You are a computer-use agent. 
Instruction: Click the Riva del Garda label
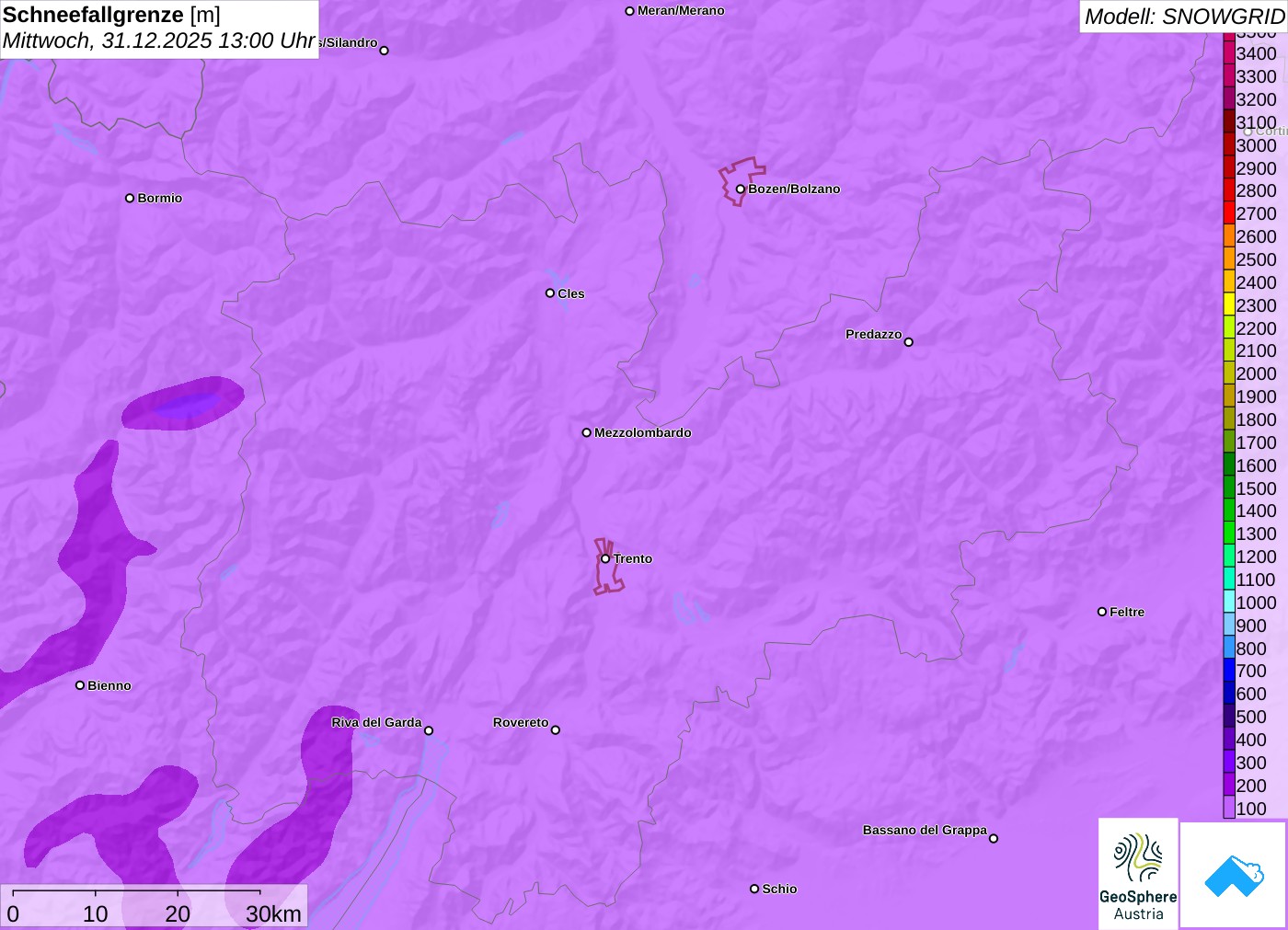click(x=376, y=722)
